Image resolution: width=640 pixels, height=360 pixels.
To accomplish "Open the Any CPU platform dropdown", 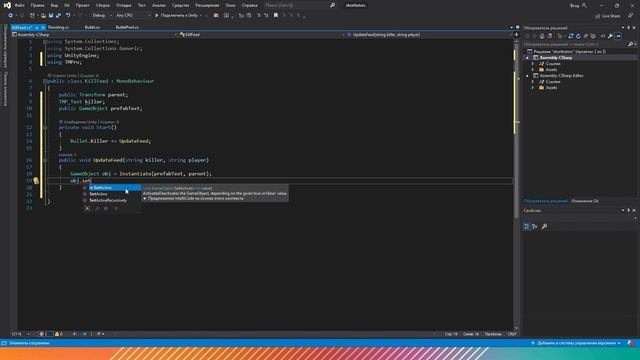I will tap(133, 16).
